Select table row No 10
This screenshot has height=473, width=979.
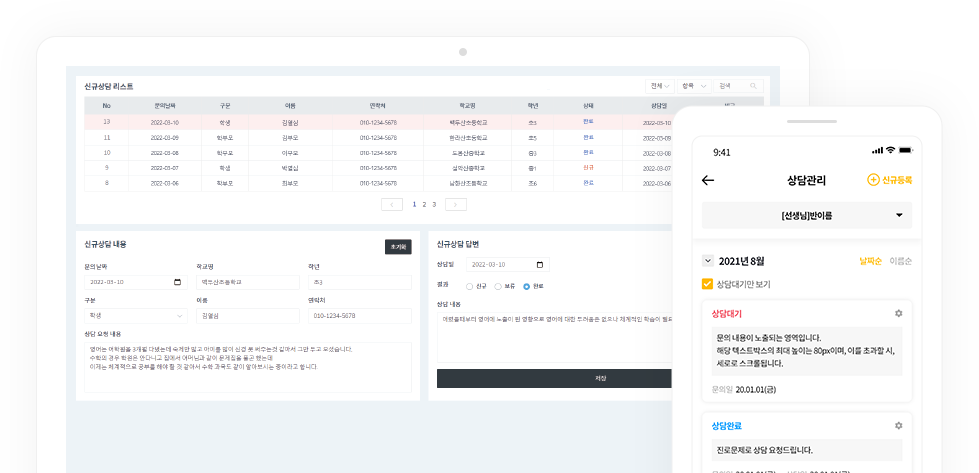click(378, 153)
